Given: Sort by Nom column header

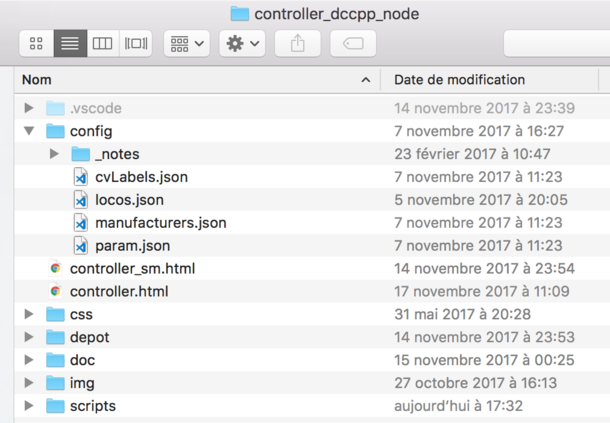Looking at the screenshot, I should tap(197, 80).
